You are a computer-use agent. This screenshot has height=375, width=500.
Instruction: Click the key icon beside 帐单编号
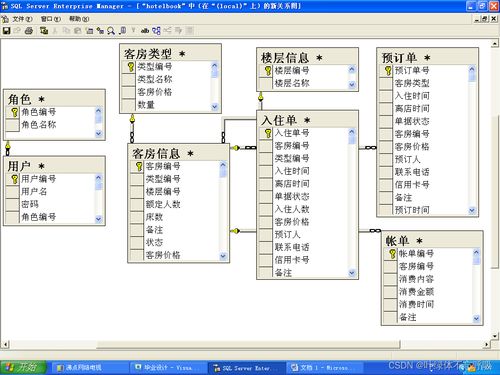click(392, 254)
